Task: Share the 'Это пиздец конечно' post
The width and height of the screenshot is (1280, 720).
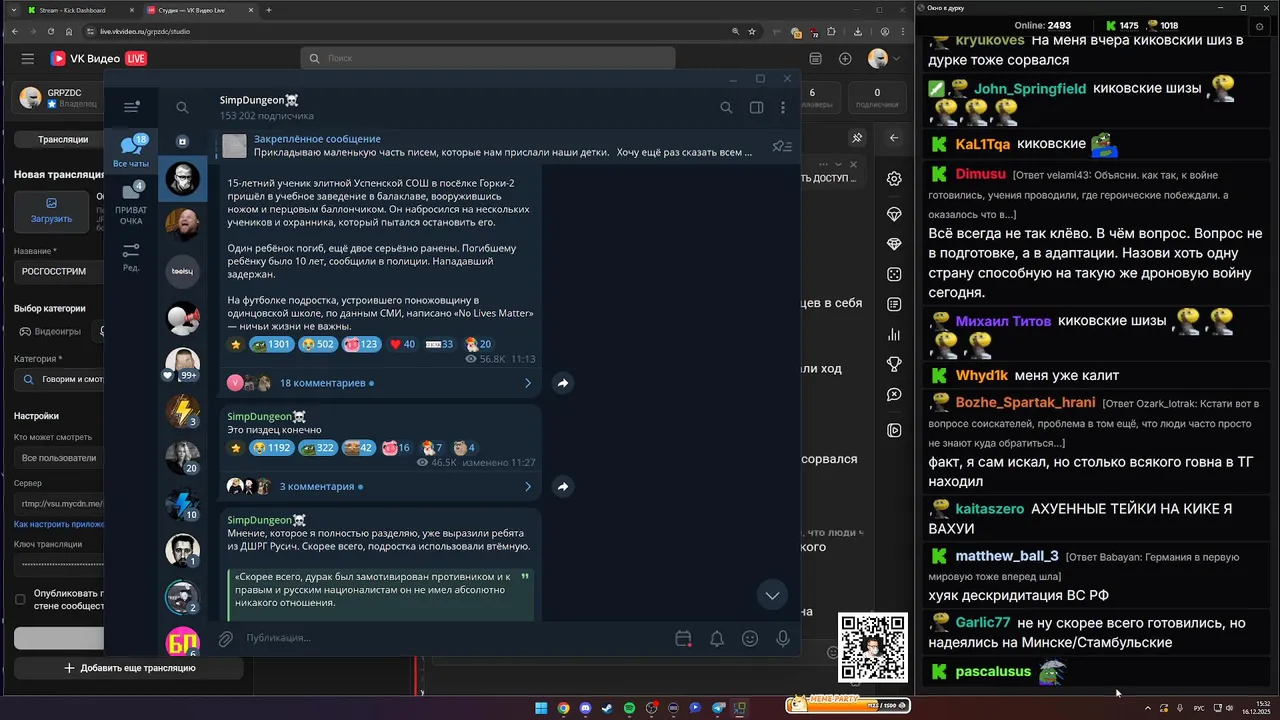Action: 563,487
